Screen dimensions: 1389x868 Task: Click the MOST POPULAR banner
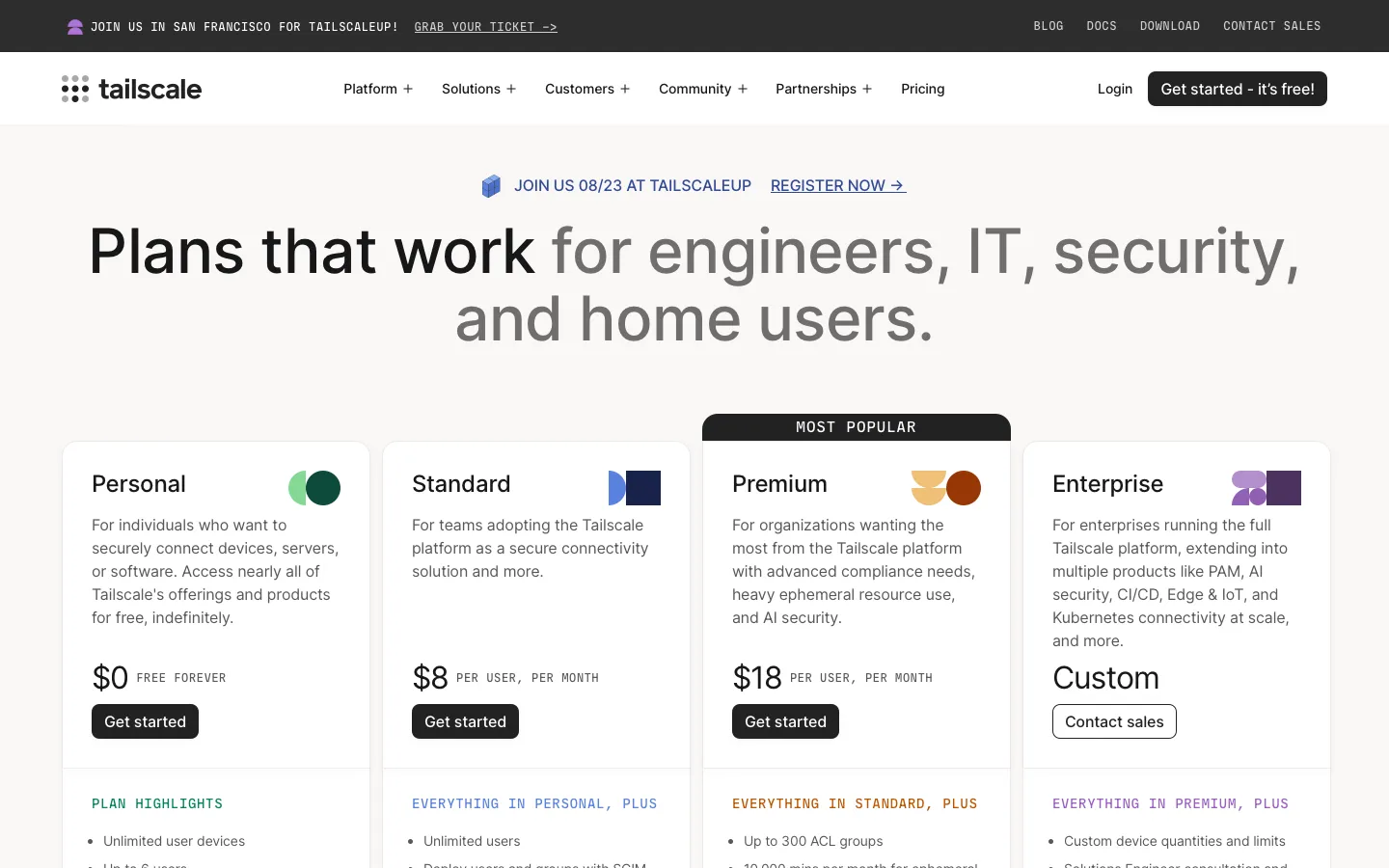click(857, 427)
